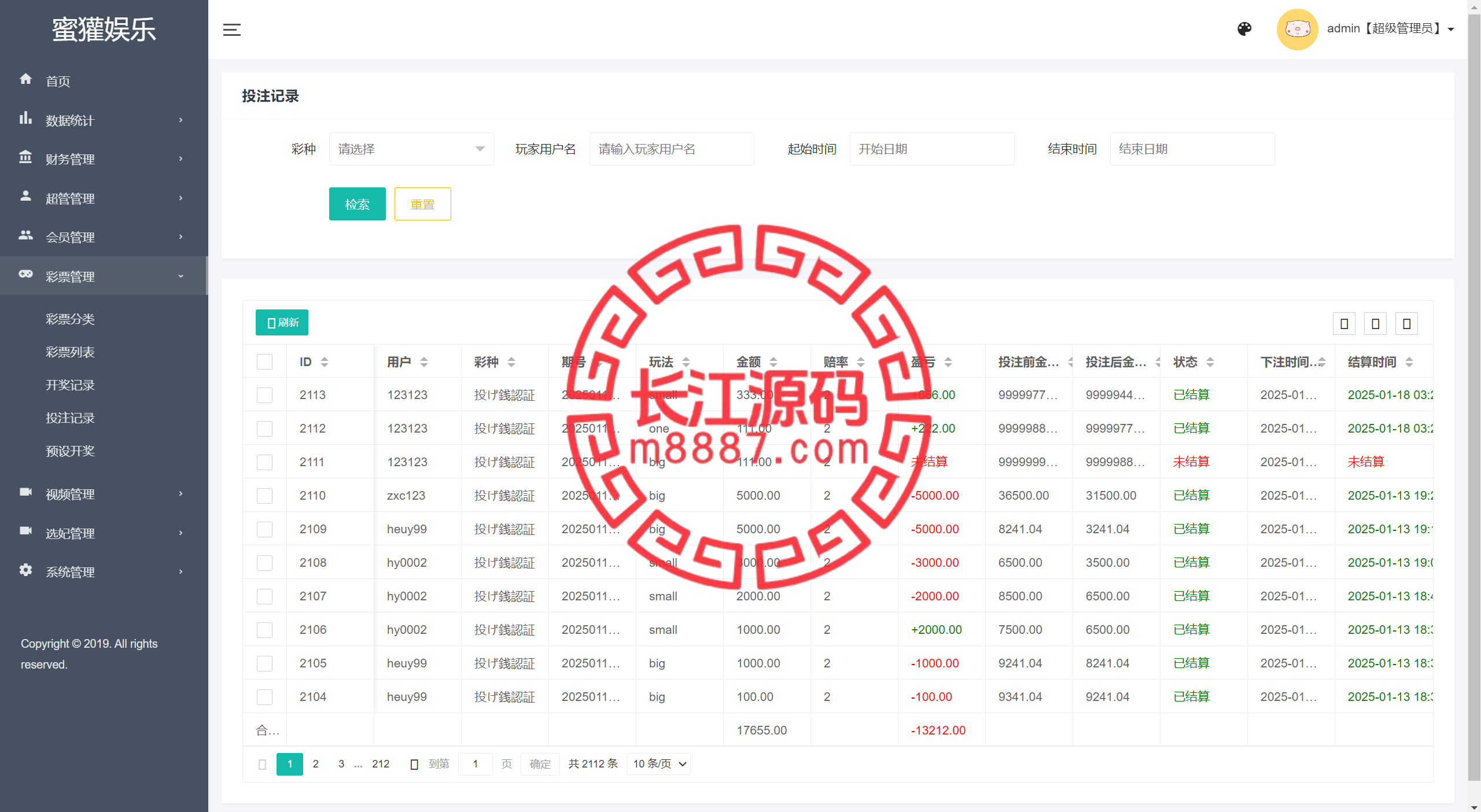Click the 结束日期 end date field
This screenshot has height=812, width=1481.
[x=1192, y=149]
